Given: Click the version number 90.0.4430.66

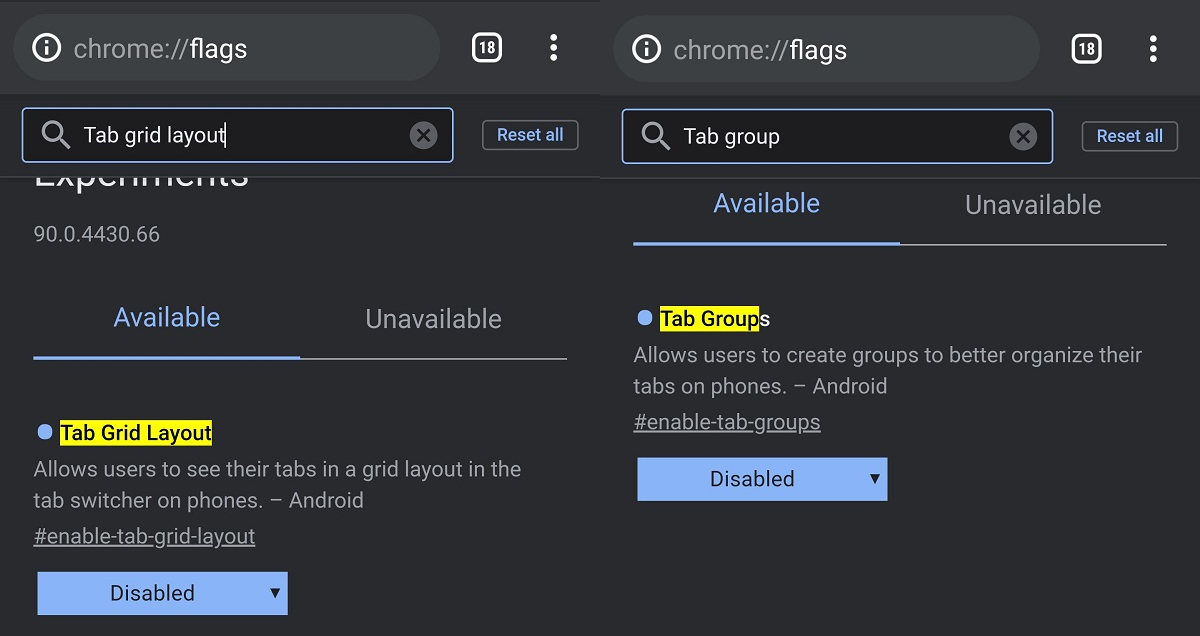Looking at the screenshot, I should tap(97, 234).
